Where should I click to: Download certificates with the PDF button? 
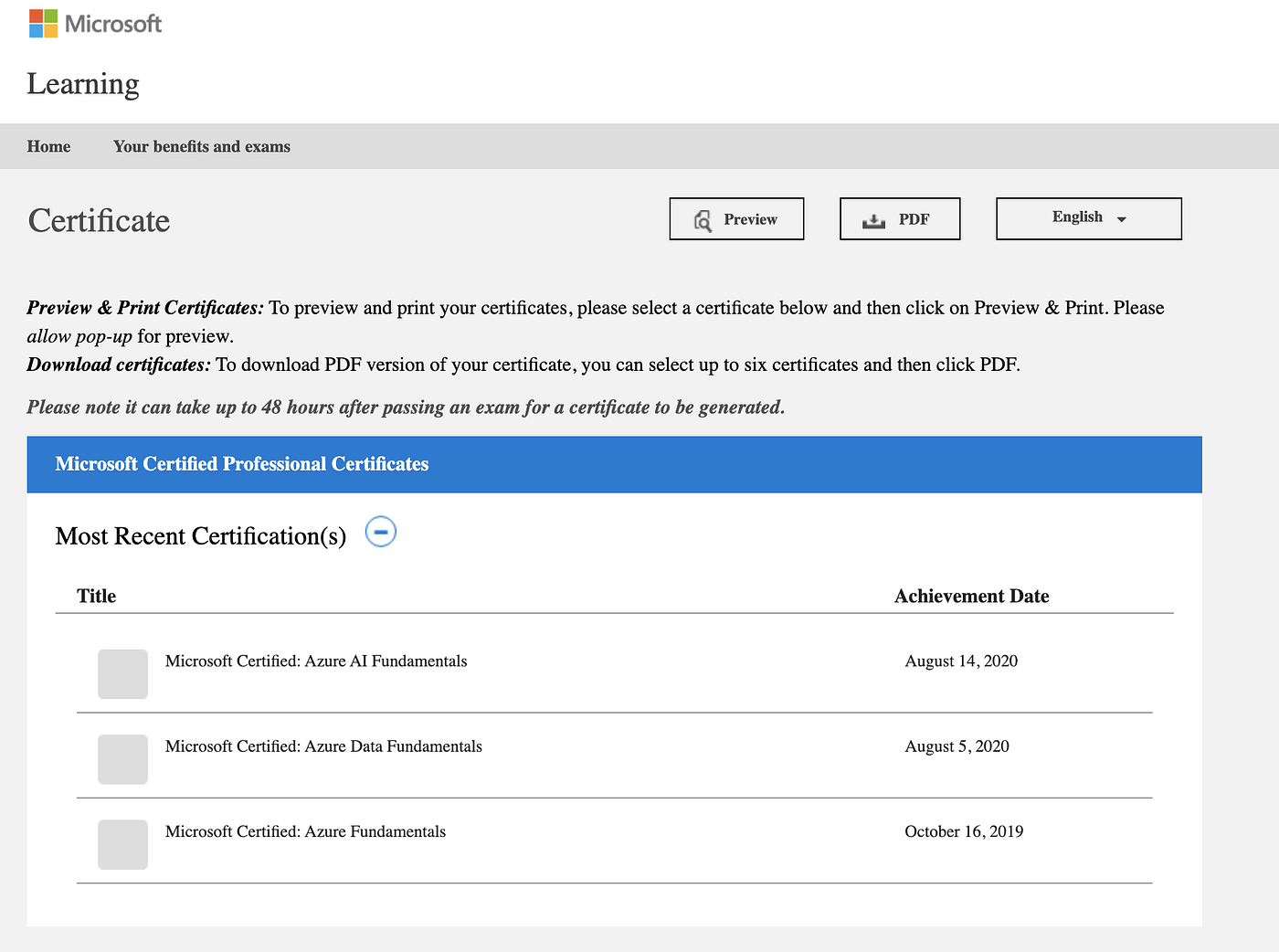point(900,219)
